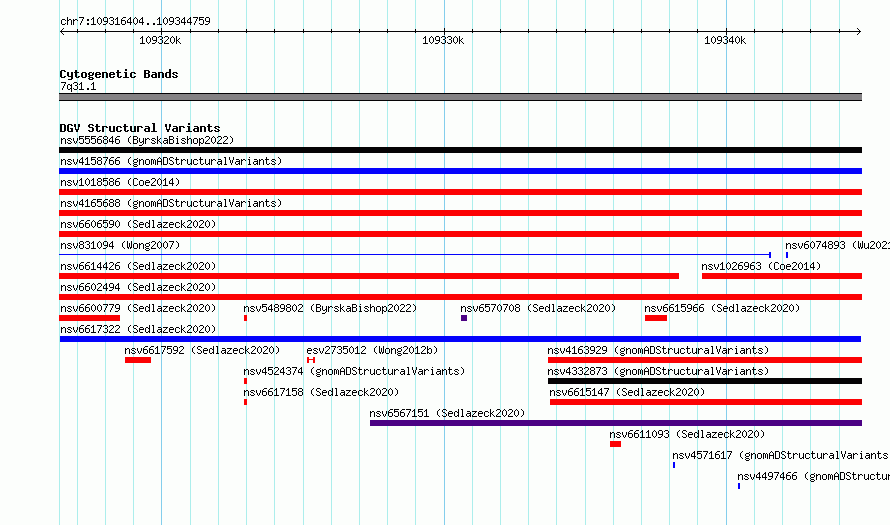Open variant nsv6615966 (Sedlazeck2020) label
Screen dimensions: 890x525
pyautogui.click(x=722, y=308)
